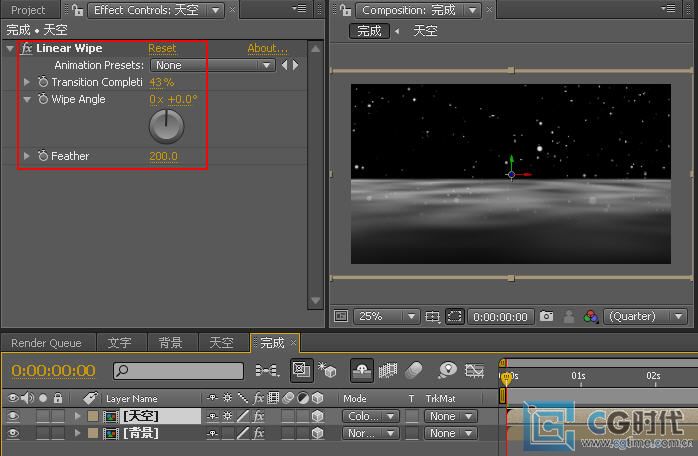Toggle lock on the Effect Controls panel

click(x=78, y=10)
